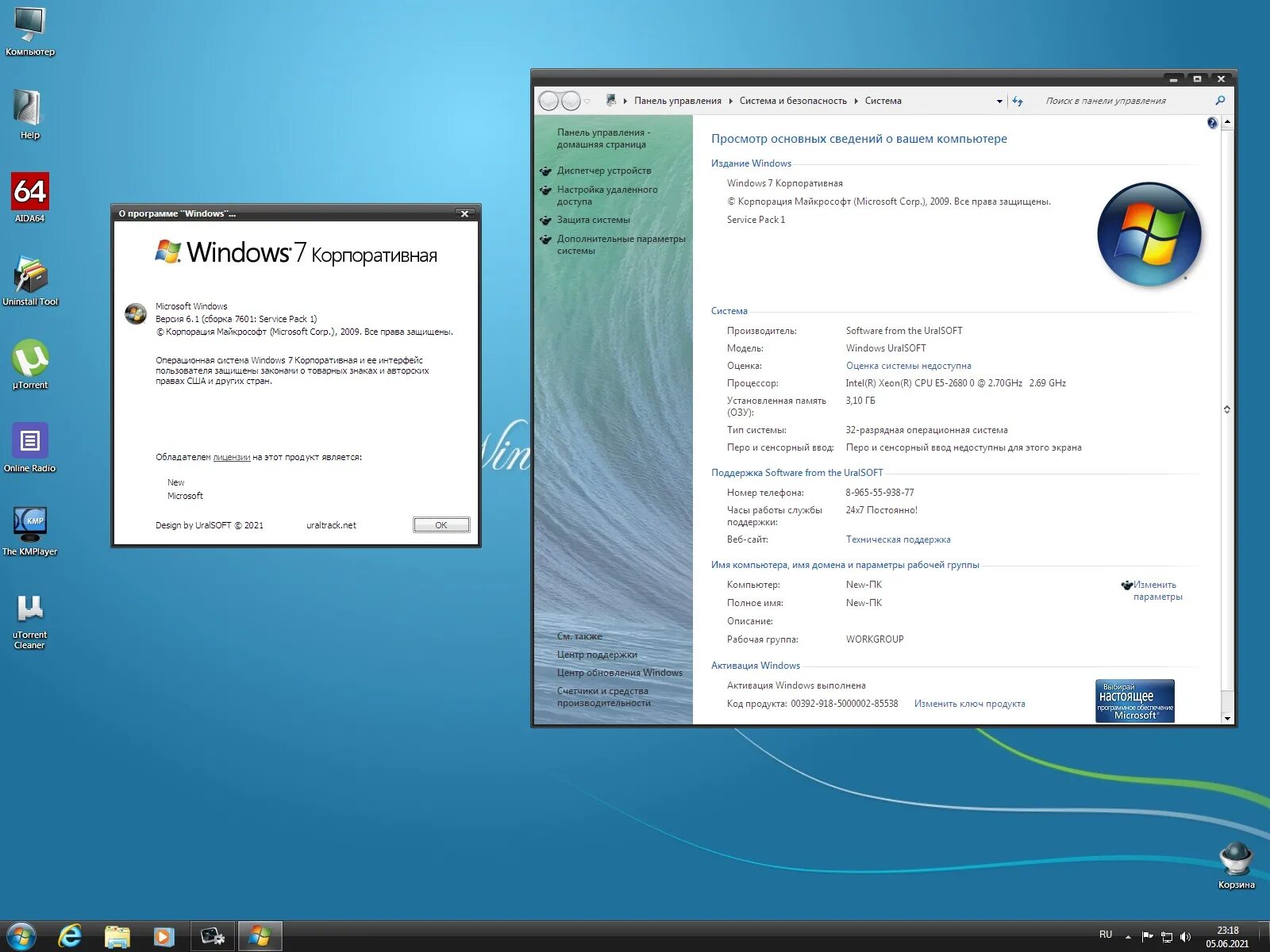1270x952 pixels.
Task: Launch Internet Explorer from the taskbar
Action: (70, 936)
